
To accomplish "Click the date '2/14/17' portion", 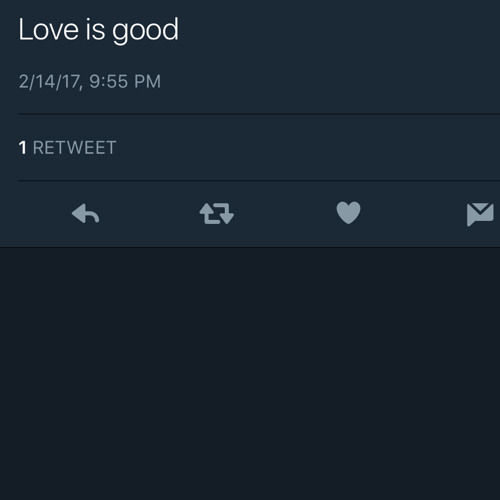I will (50, 82).
